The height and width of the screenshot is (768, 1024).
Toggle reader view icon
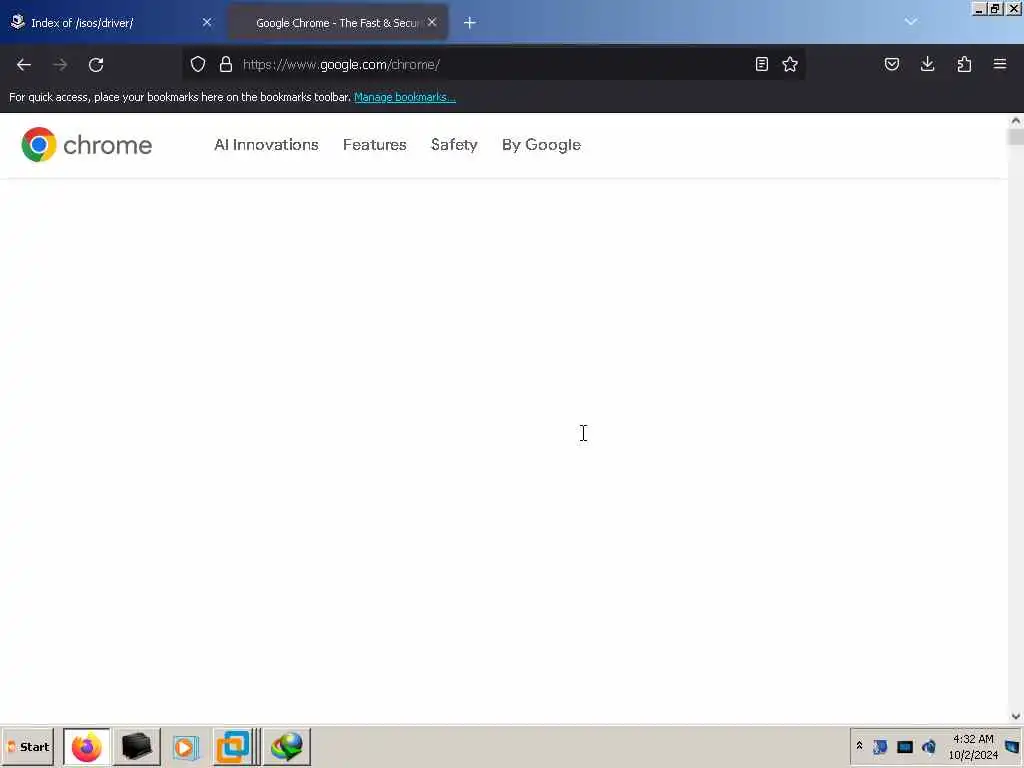coord(761,64)
